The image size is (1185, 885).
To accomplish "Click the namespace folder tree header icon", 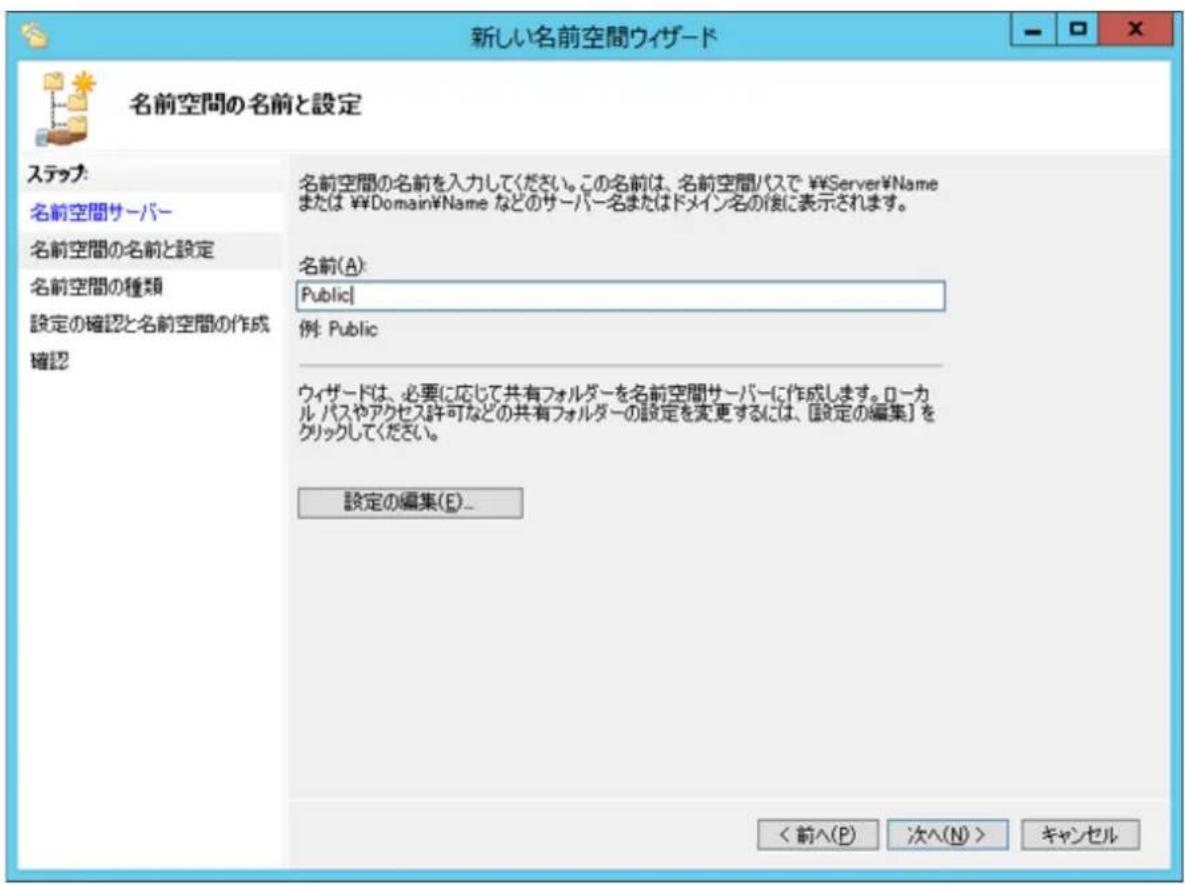I will pos(69,107).
